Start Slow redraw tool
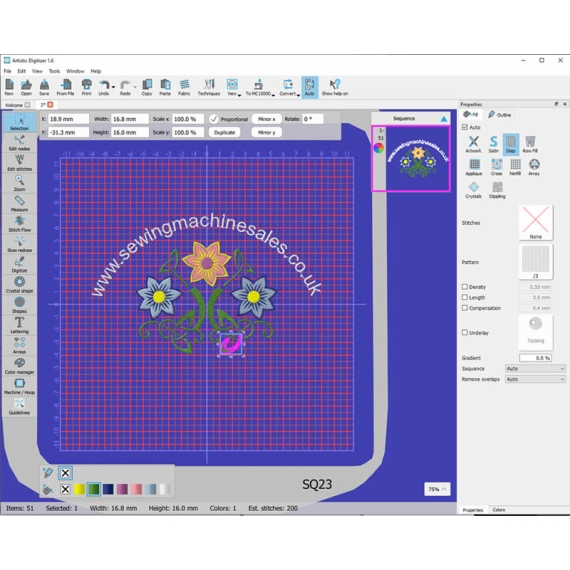 [19, 244]
